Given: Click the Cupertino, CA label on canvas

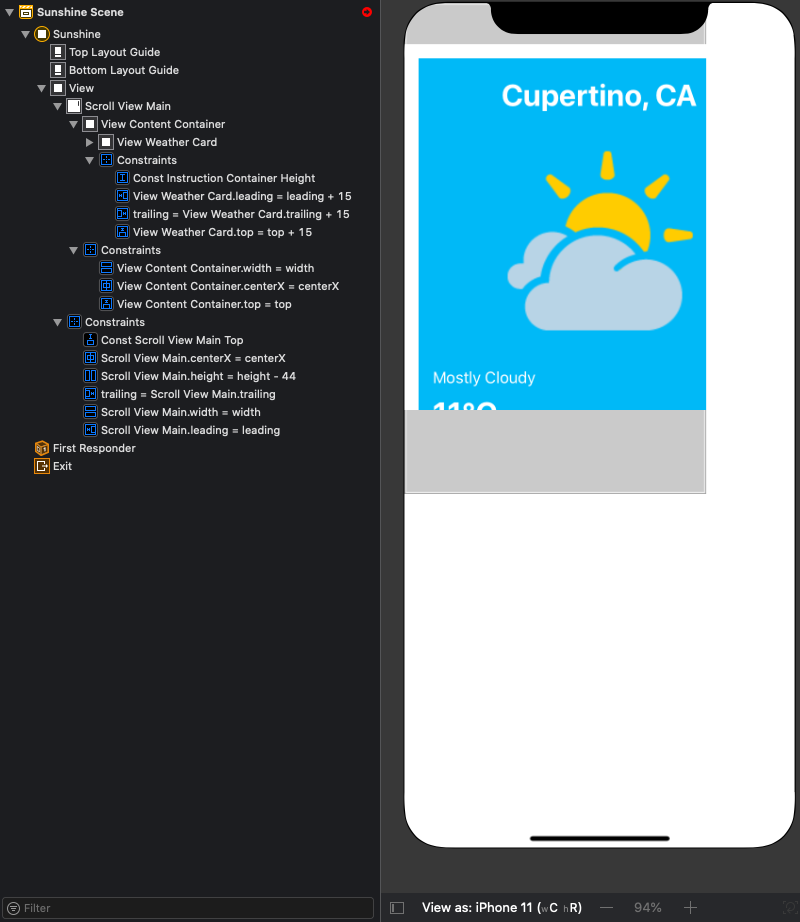Looking at the screenshot, I should click(598, 96).
